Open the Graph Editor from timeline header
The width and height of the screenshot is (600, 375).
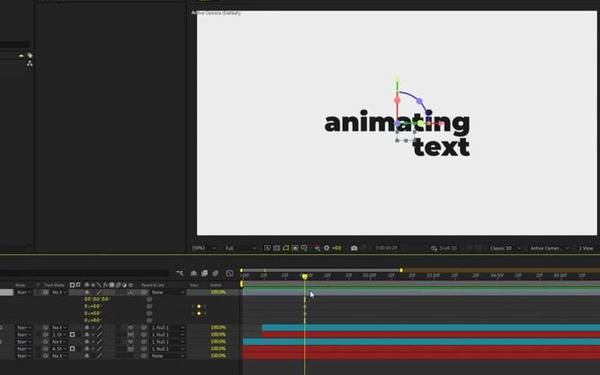pyautogui.click(x=230, y=273)
